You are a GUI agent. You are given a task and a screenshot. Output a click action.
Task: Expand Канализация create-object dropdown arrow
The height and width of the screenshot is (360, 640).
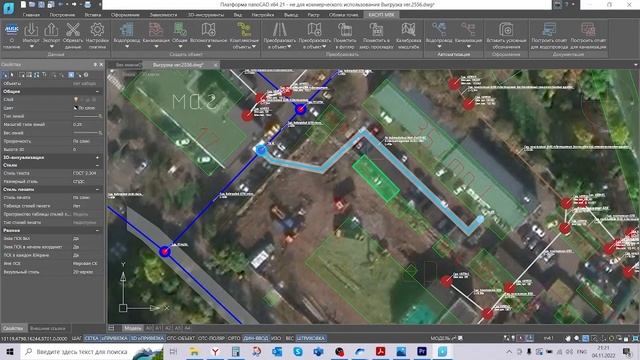(x=156, y=47)
